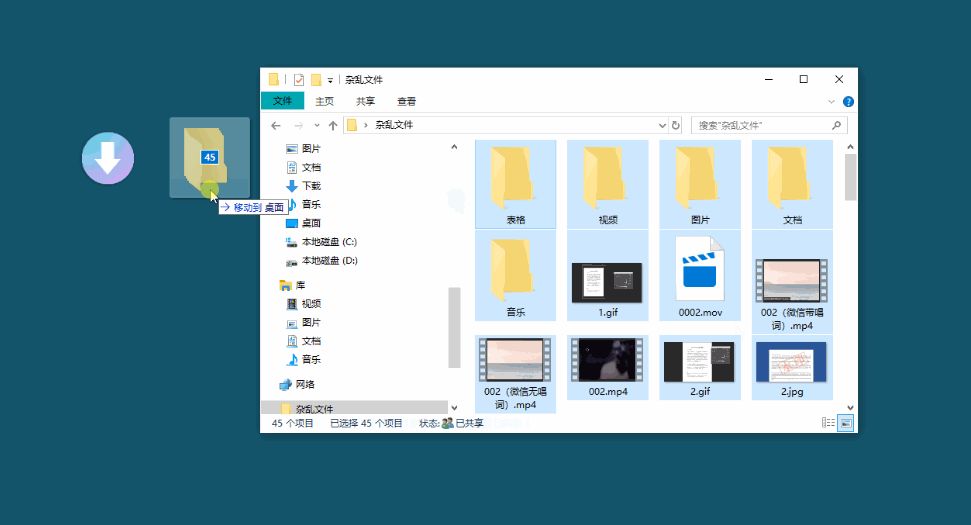
Task: Click the 已共享 status bar text
Action: 469,423
